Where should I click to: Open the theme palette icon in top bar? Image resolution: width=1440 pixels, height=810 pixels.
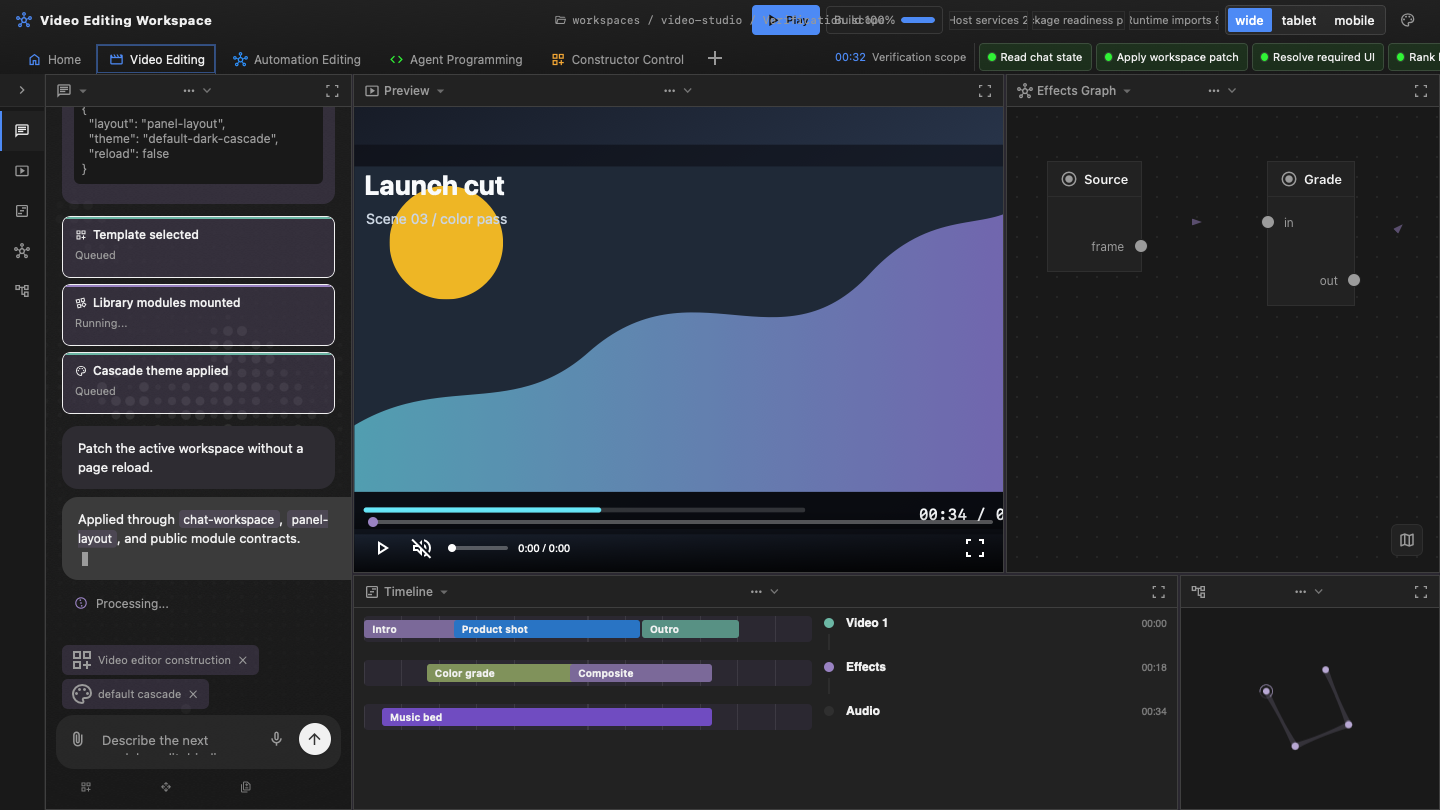coord(1408,20)
